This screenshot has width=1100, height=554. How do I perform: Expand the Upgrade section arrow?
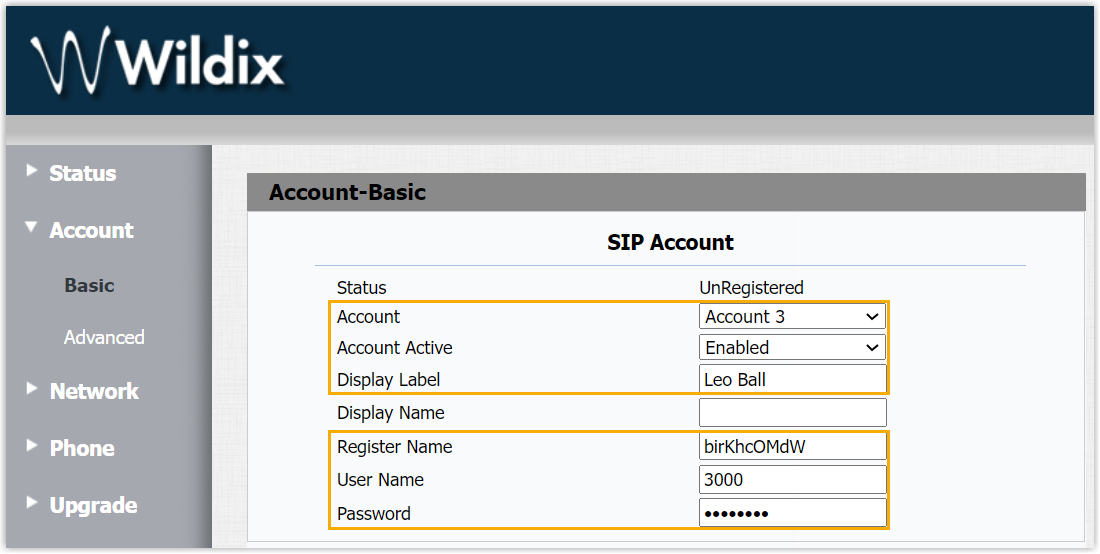[32, 503]
